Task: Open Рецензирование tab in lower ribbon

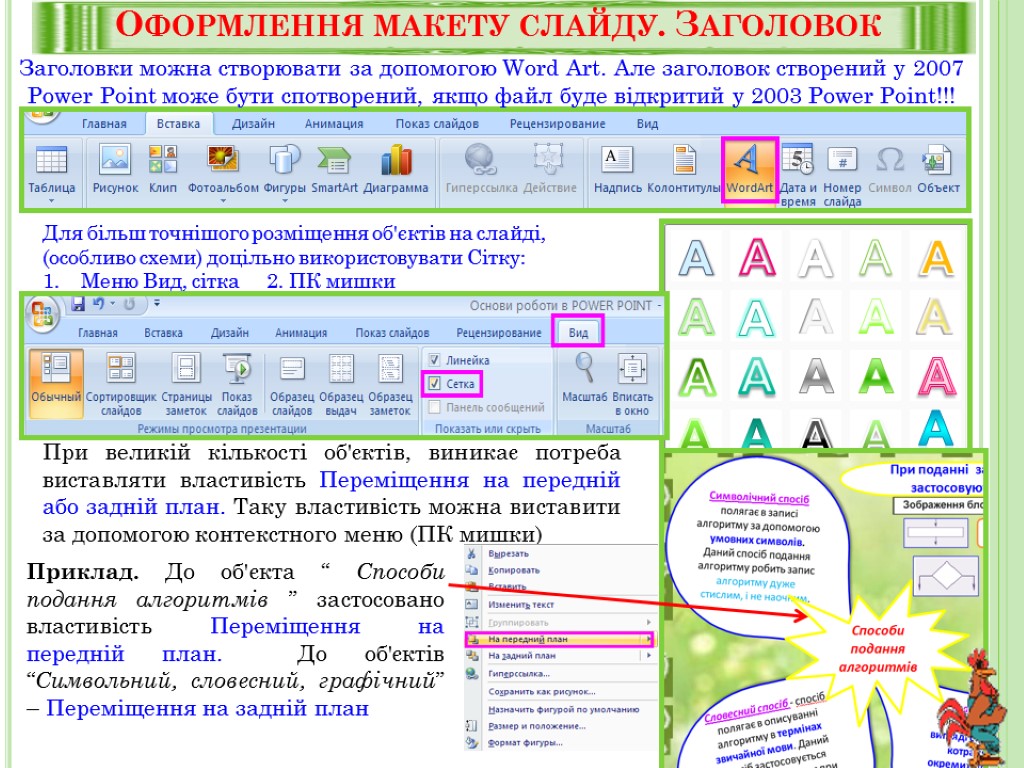Action: pyautogui.click(x=498, y=333)
